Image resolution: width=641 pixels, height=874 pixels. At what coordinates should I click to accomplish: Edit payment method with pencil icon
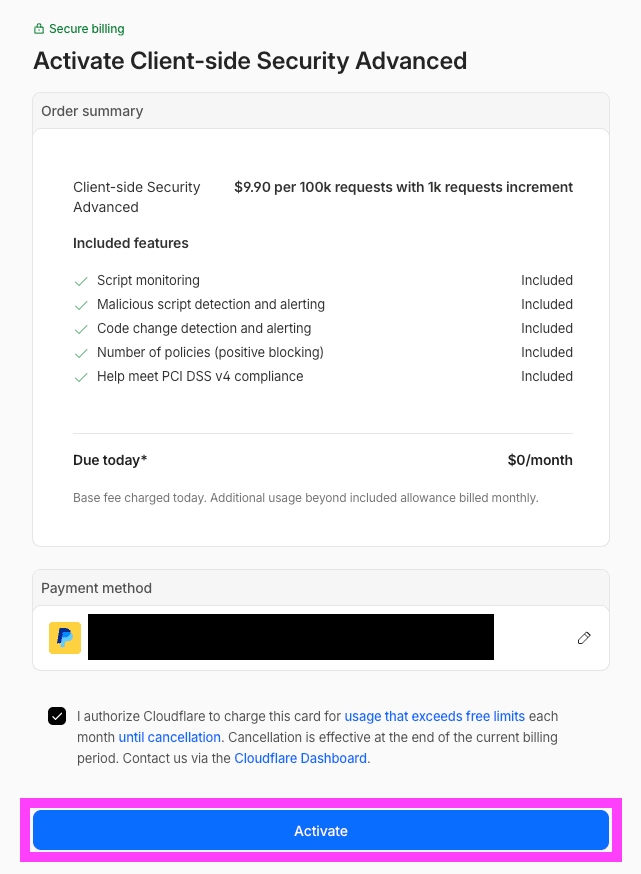click(584, 637)
